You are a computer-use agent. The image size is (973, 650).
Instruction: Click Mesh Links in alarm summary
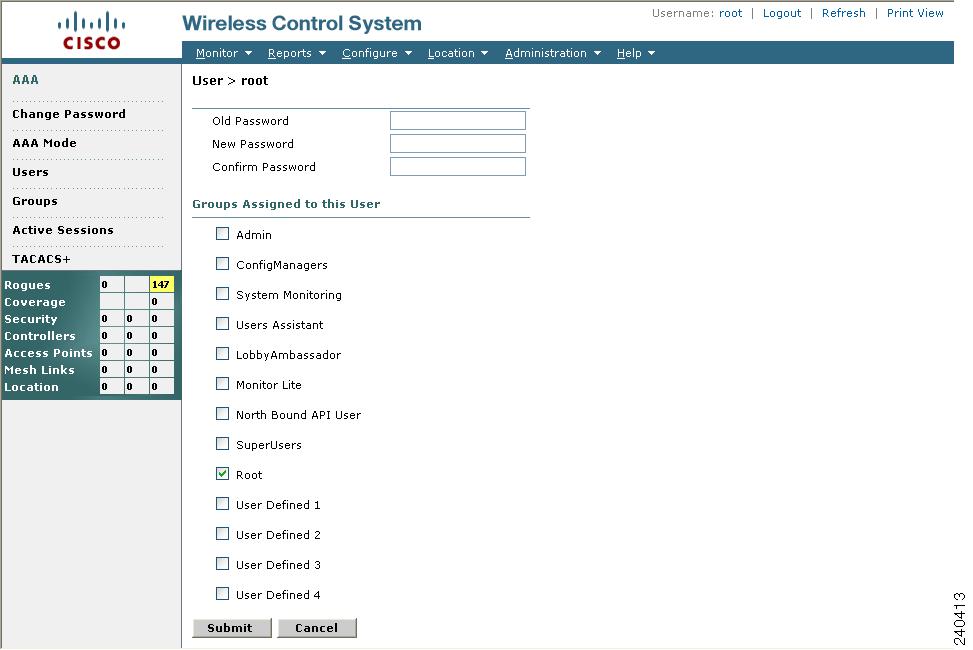39,370
